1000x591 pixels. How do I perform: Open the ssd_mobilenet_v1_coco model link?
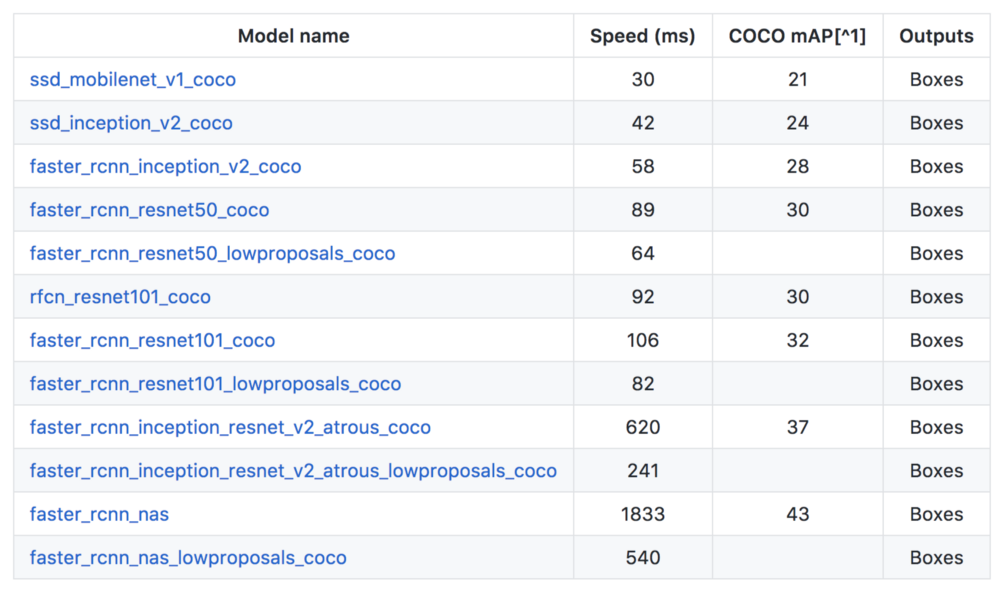coord(133,80)
